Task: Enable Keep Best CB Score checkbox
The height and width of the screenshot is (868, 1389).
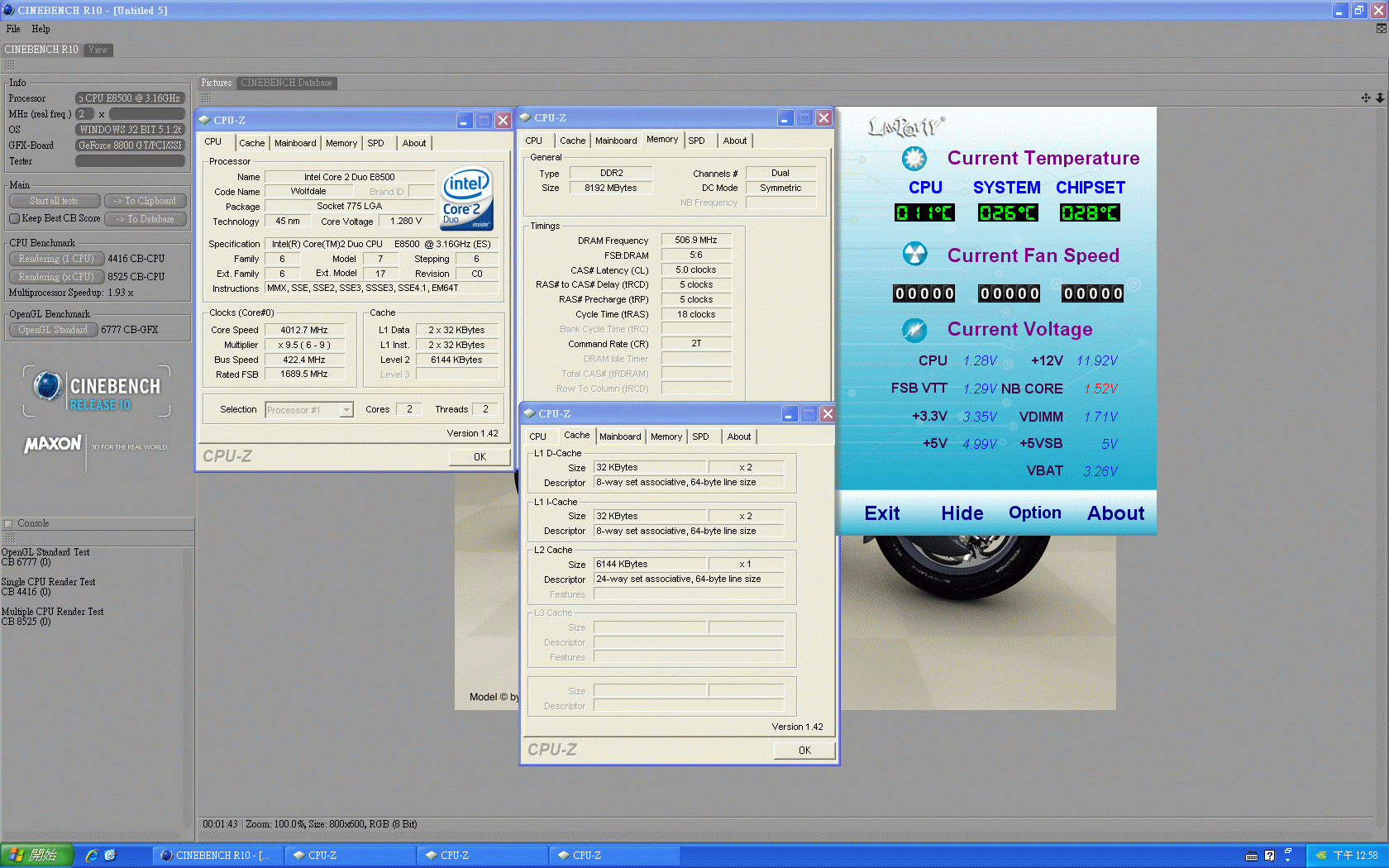Action: click(14, 219)
